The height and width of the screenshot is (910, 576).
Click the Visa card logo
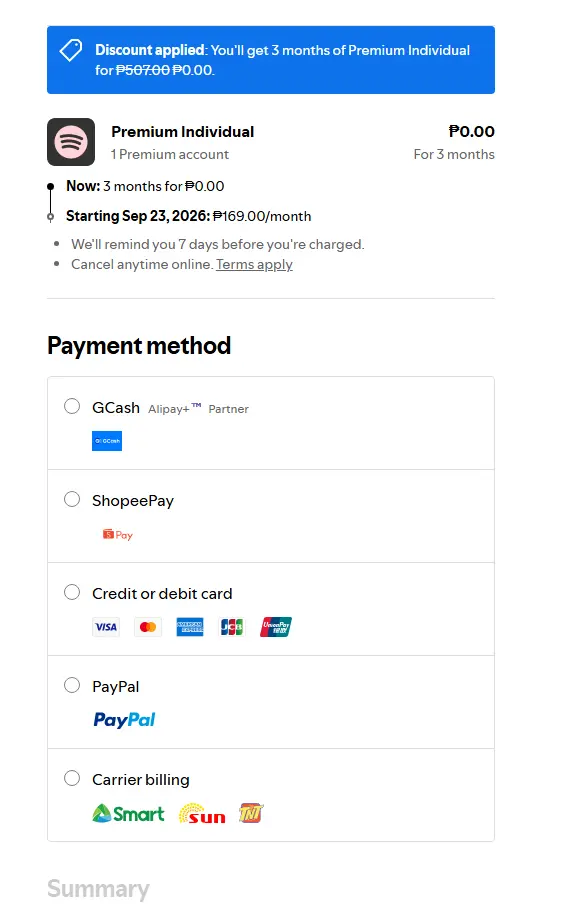pyautogui.click(x=106, y=627)
